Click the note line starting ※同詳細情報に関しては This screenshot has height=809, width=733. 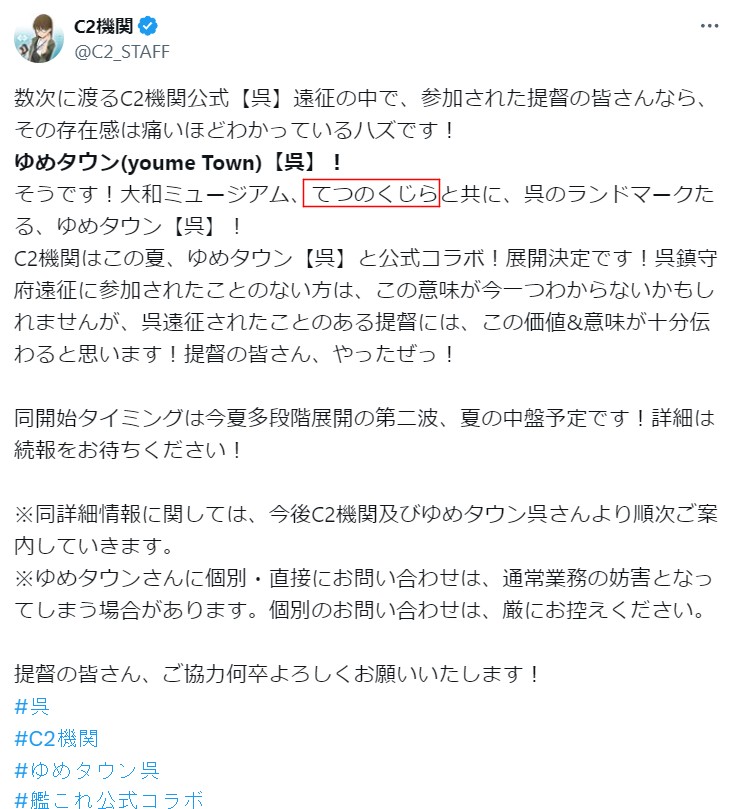coord(366,514)
